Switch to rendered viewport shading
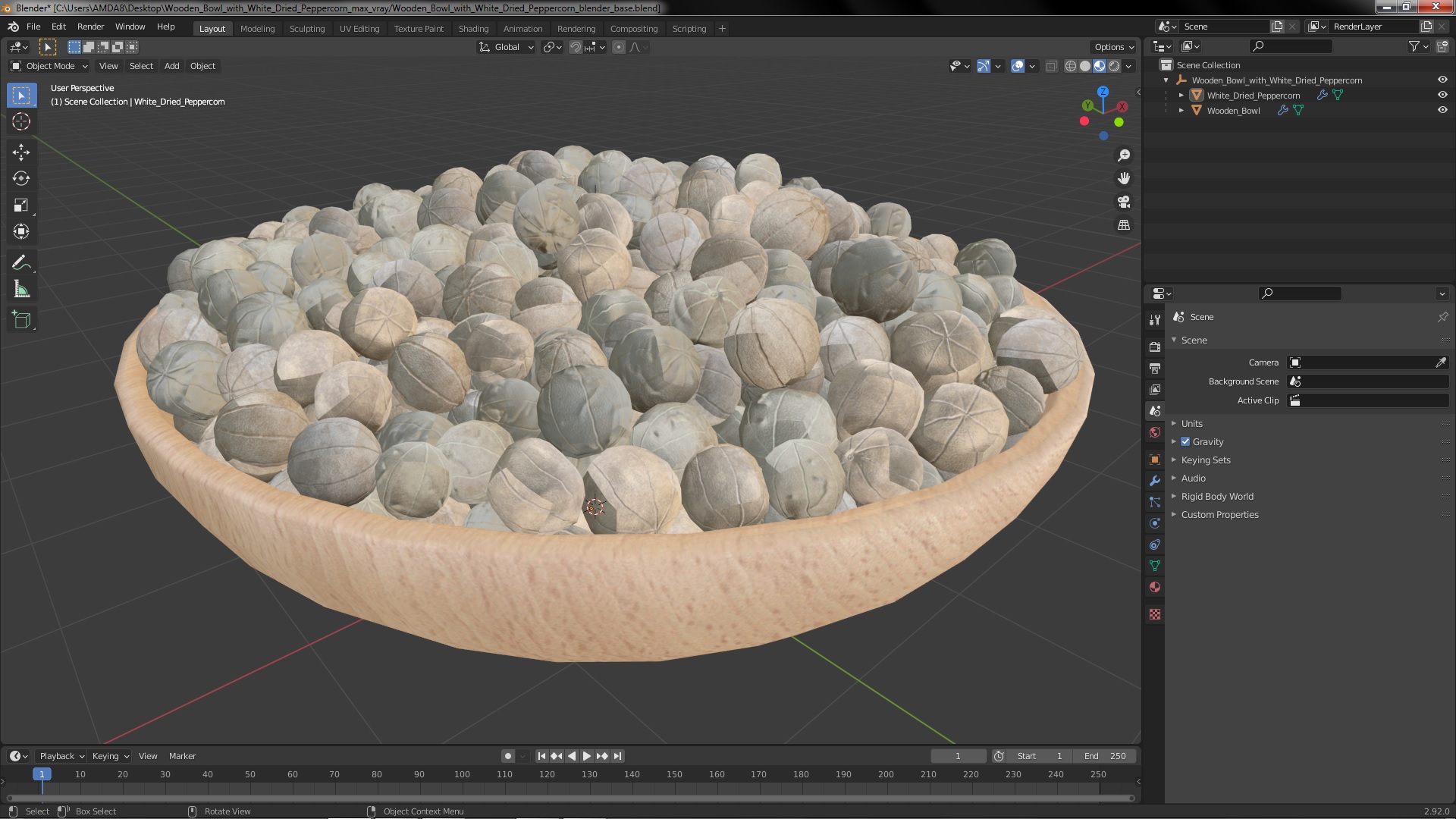The width and height of the screenshot is (1456, 819). click(x=1114, y=66)
